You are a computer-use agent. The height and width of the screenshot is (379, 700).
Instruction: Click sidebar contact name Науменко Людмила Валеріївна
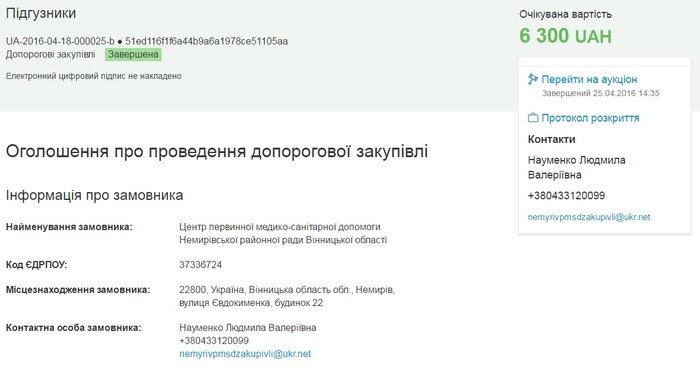tap(576, 167)
